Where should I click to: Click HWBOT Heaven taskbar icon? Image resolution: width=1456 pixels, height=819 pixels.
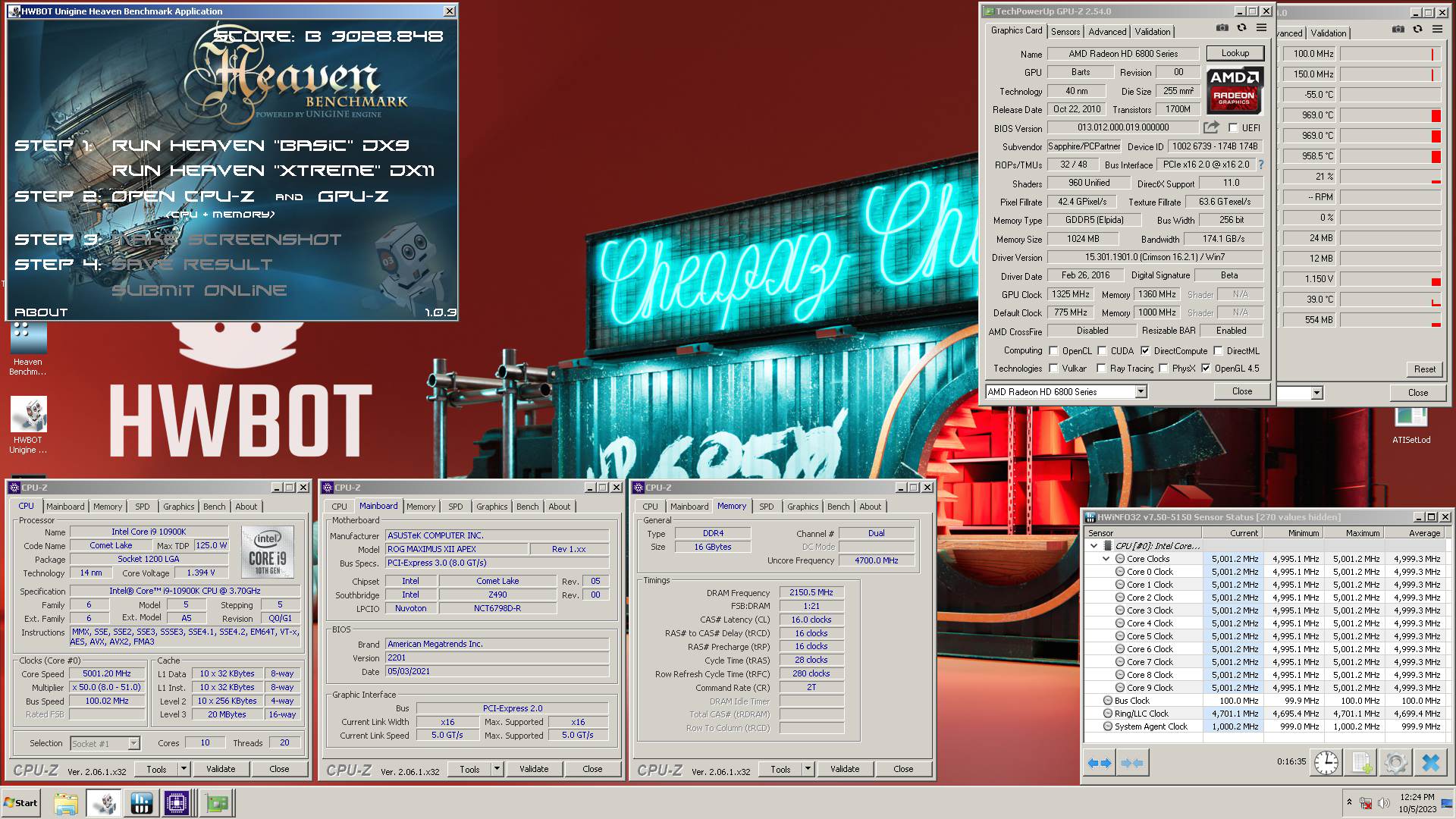(x=104, y=803)
